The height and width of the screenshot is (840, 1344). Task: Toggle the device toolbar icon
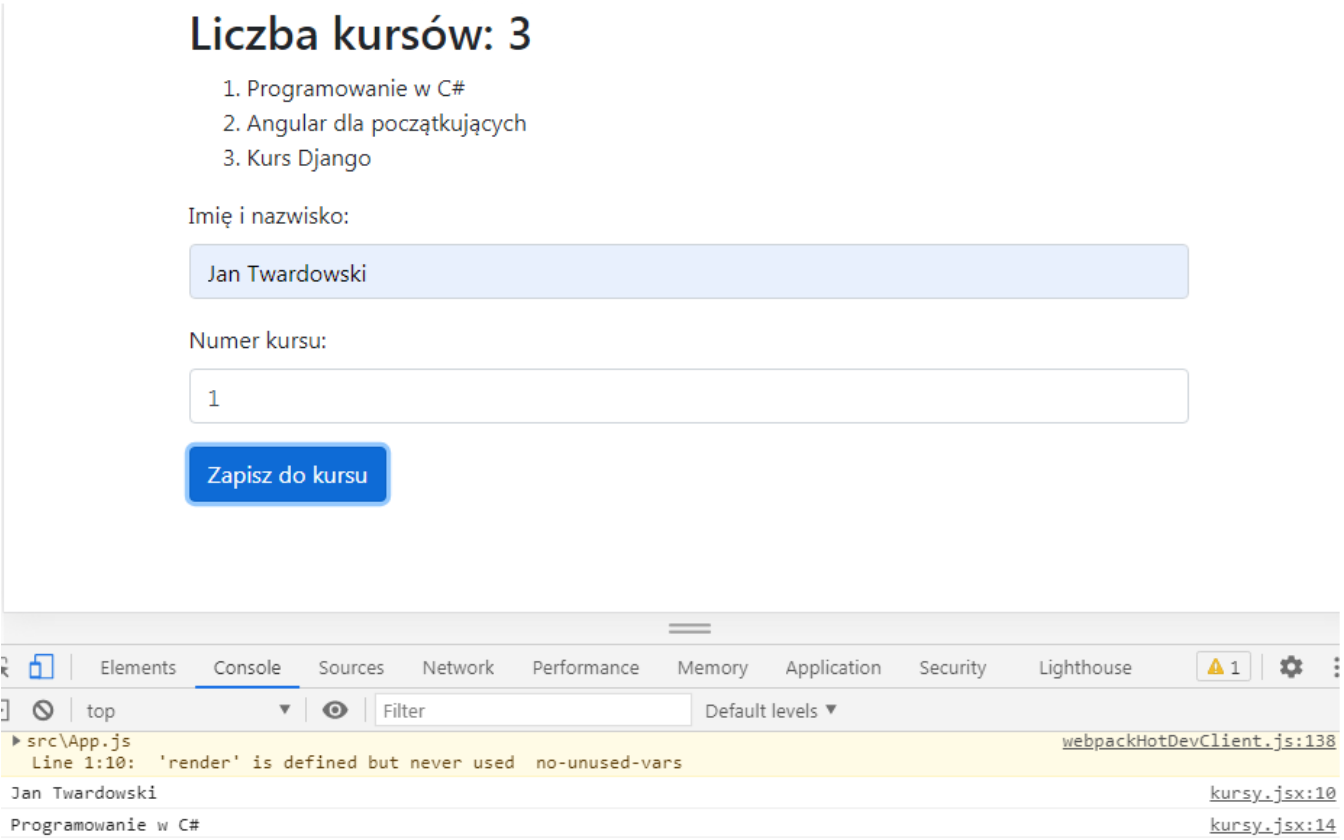41,667
